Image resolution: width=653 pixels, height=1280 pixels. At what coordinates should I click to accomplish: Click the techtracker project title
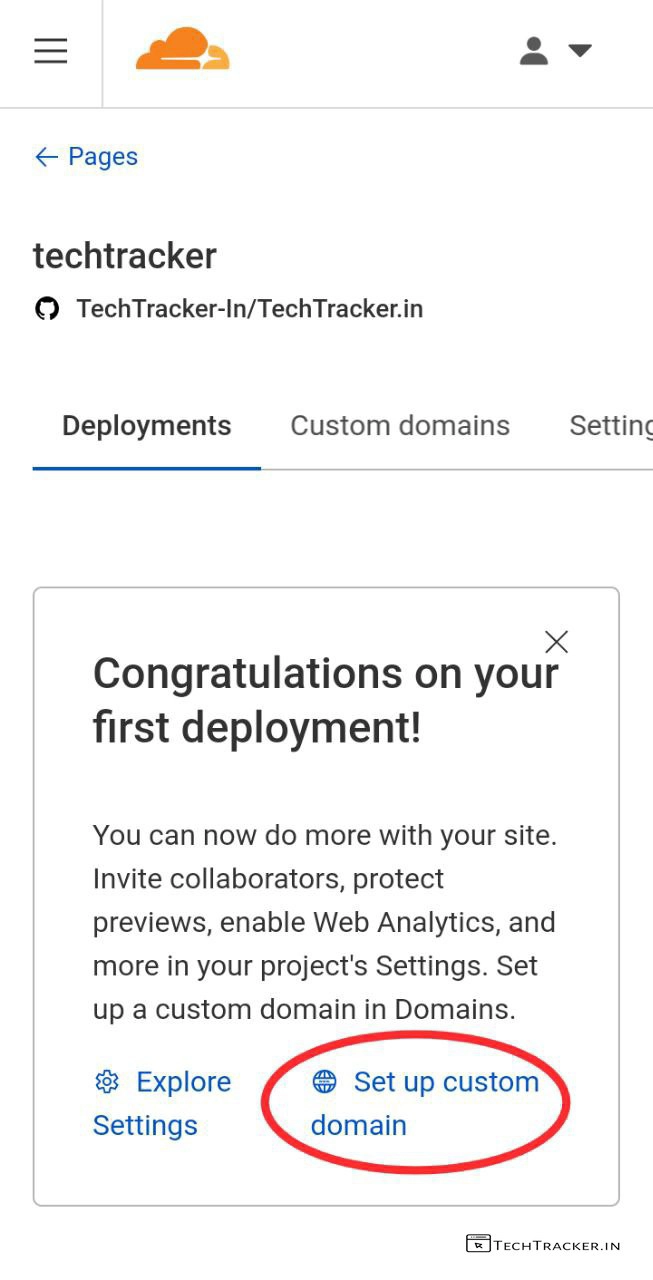(125, 256)
